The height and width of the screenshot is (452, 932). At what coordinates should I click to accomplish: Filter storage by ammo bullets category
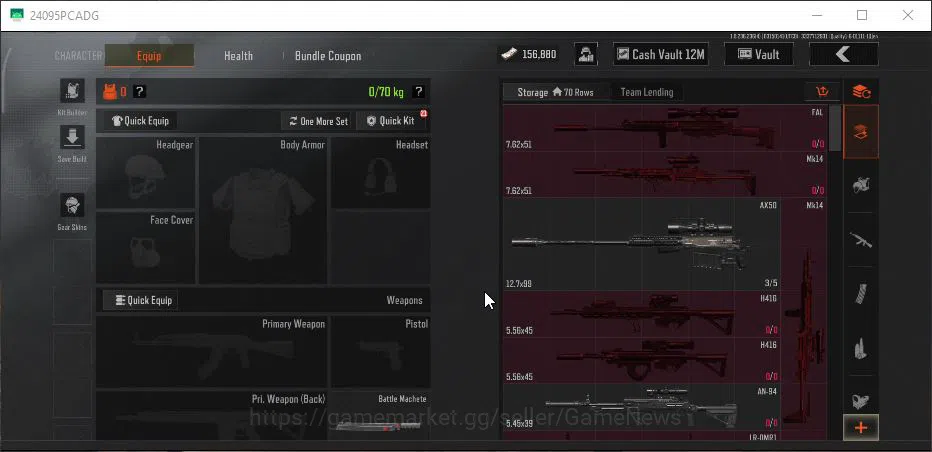(861, 348)
